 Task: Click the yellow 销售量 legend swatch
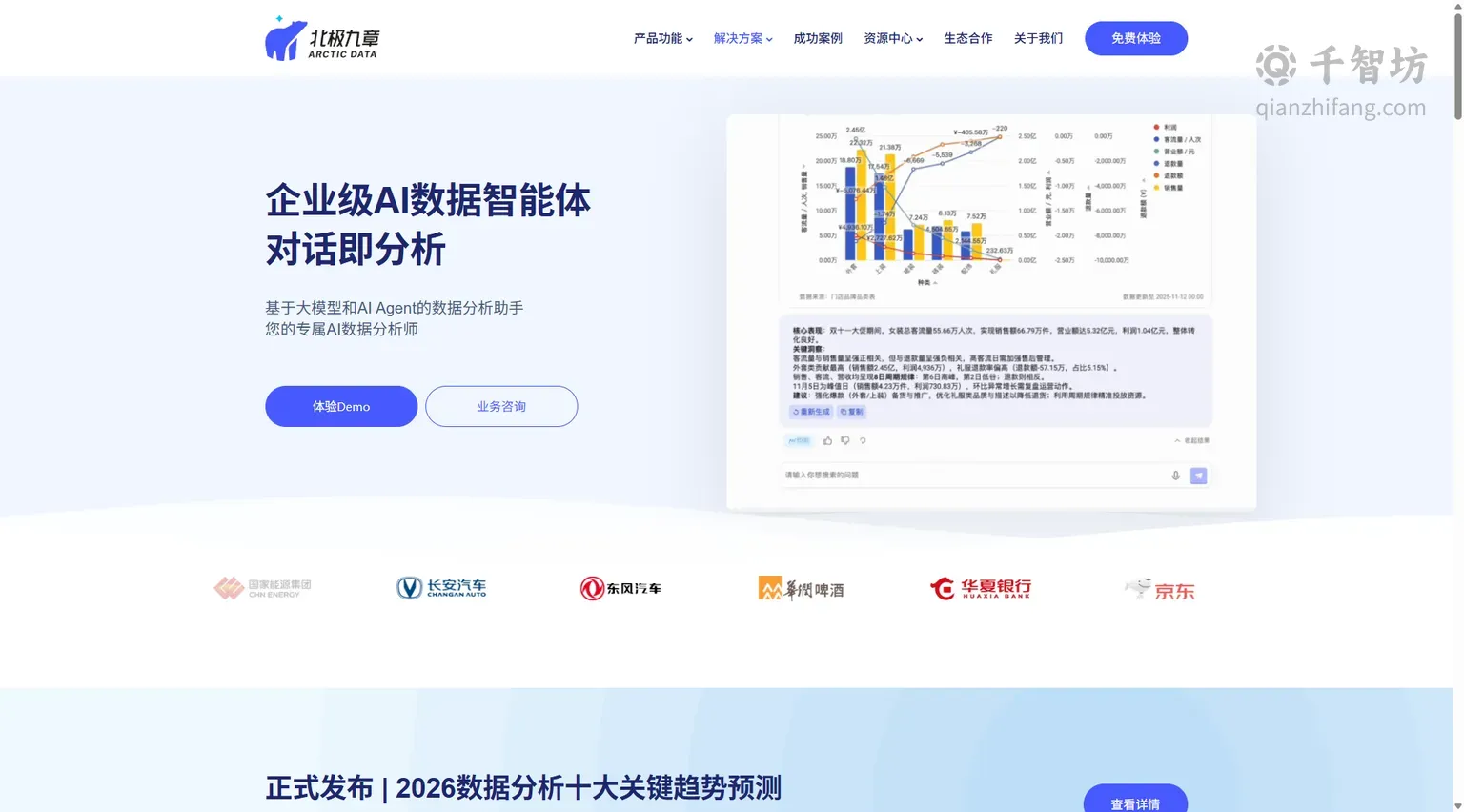(1156, 188)
